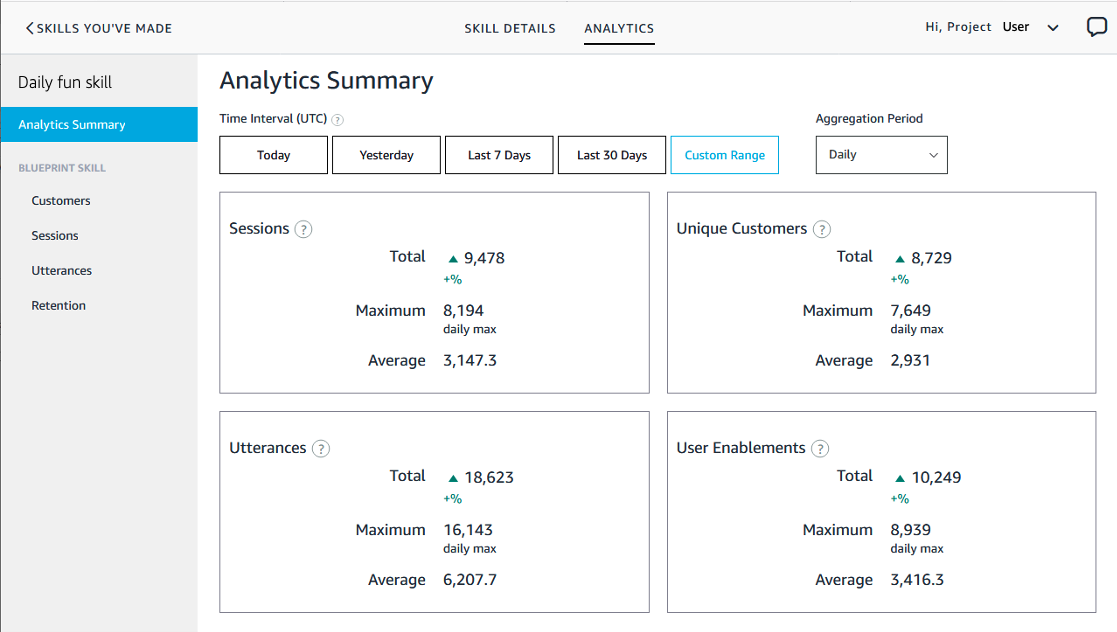Navigate to Customers in the sidebar
1117x632 pixels.
pyautogui.click(x=60, y=200)
